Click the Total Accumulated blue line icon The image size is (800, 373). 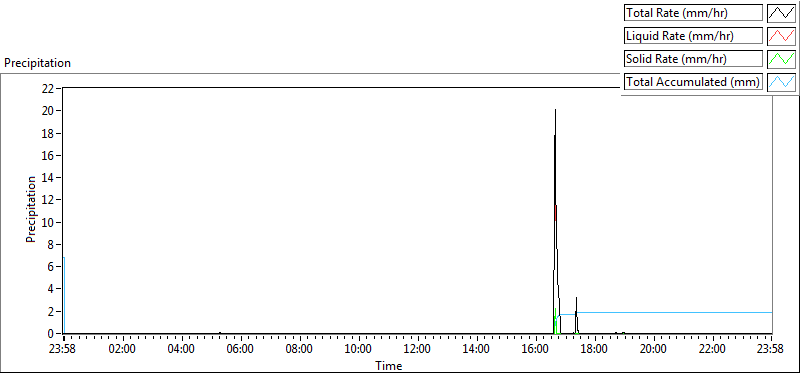(x=782, y=81)
